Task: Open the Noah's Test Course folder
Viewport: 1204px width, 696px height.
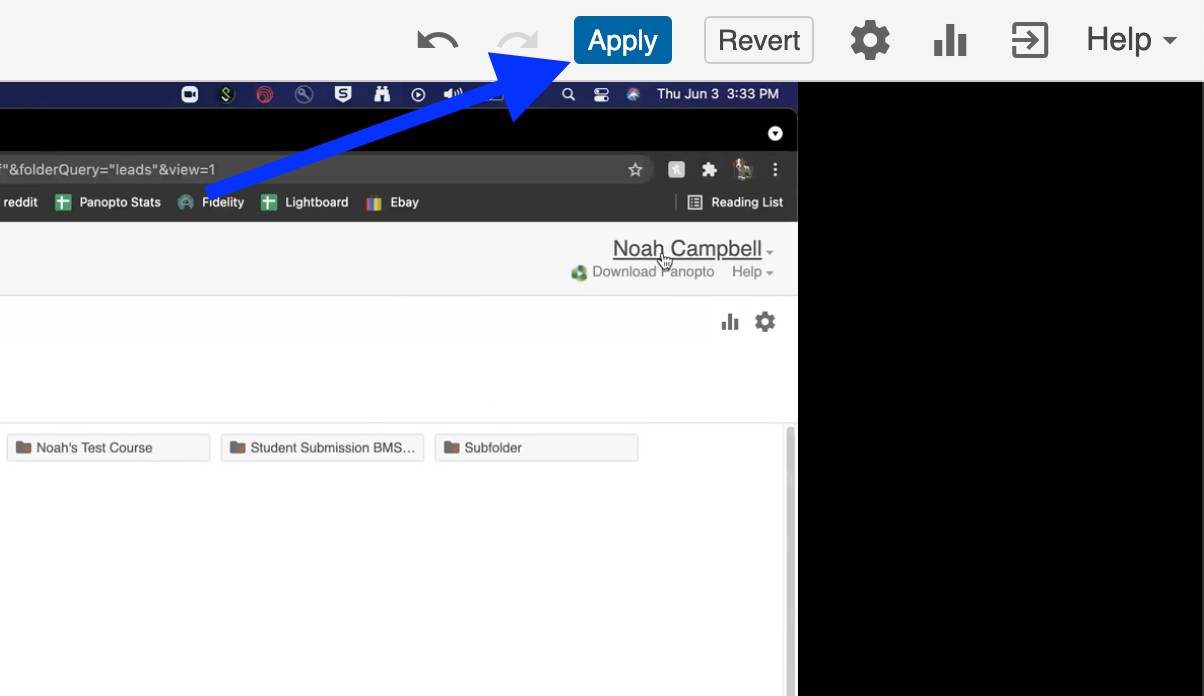Action: 108,448
